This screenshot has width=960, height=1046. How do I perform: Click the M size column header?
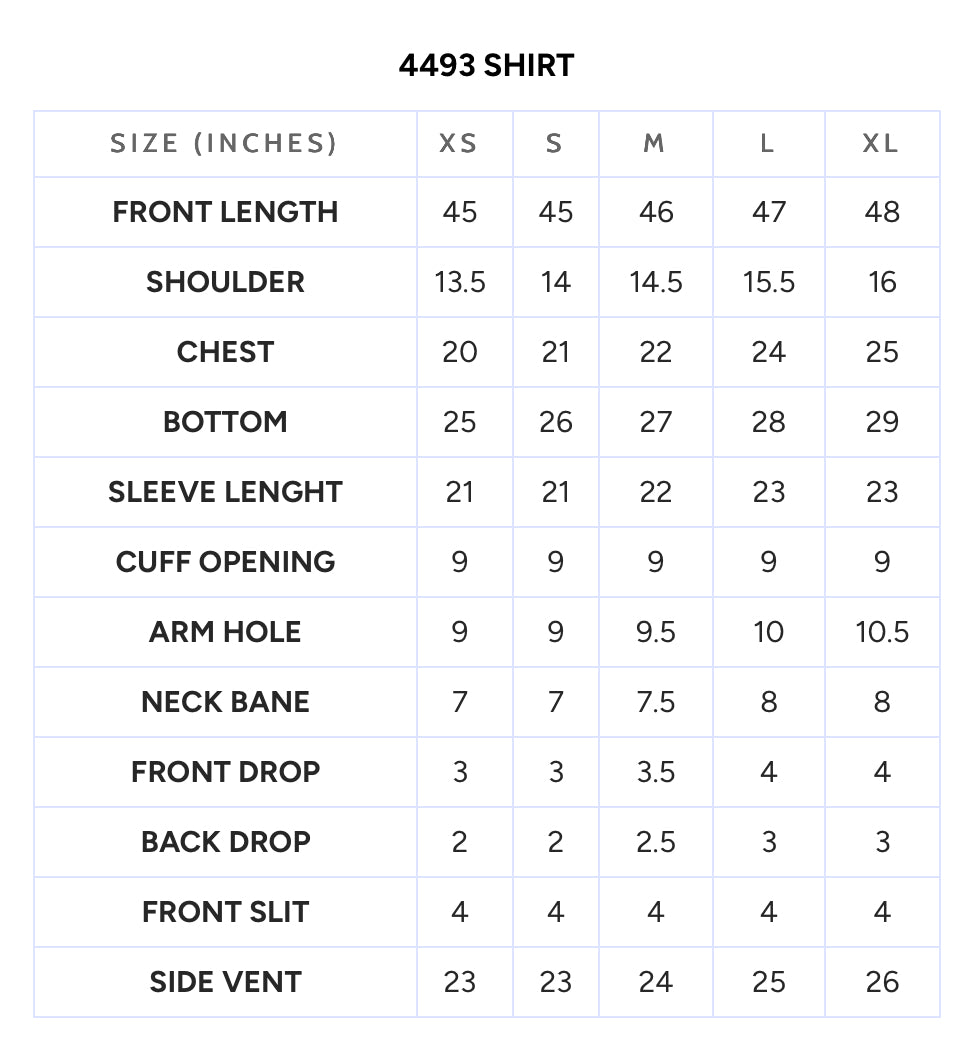pos(654,143)
